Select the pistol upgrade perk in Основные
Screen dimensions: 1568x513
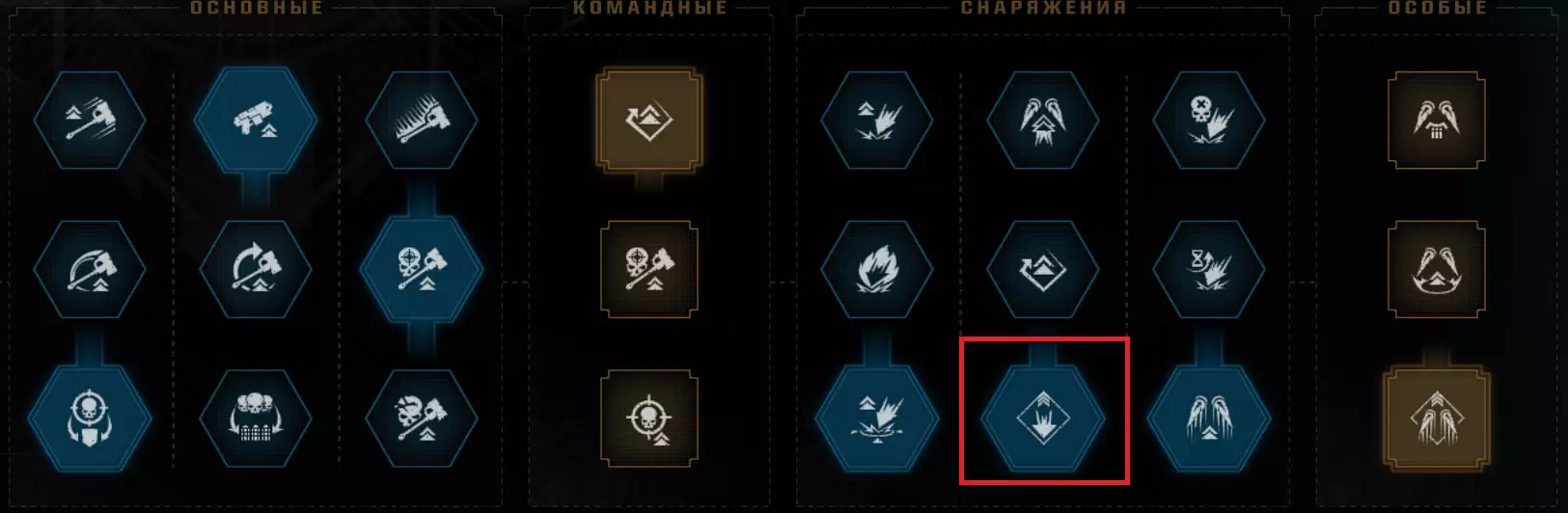click(x=255, y=120)
